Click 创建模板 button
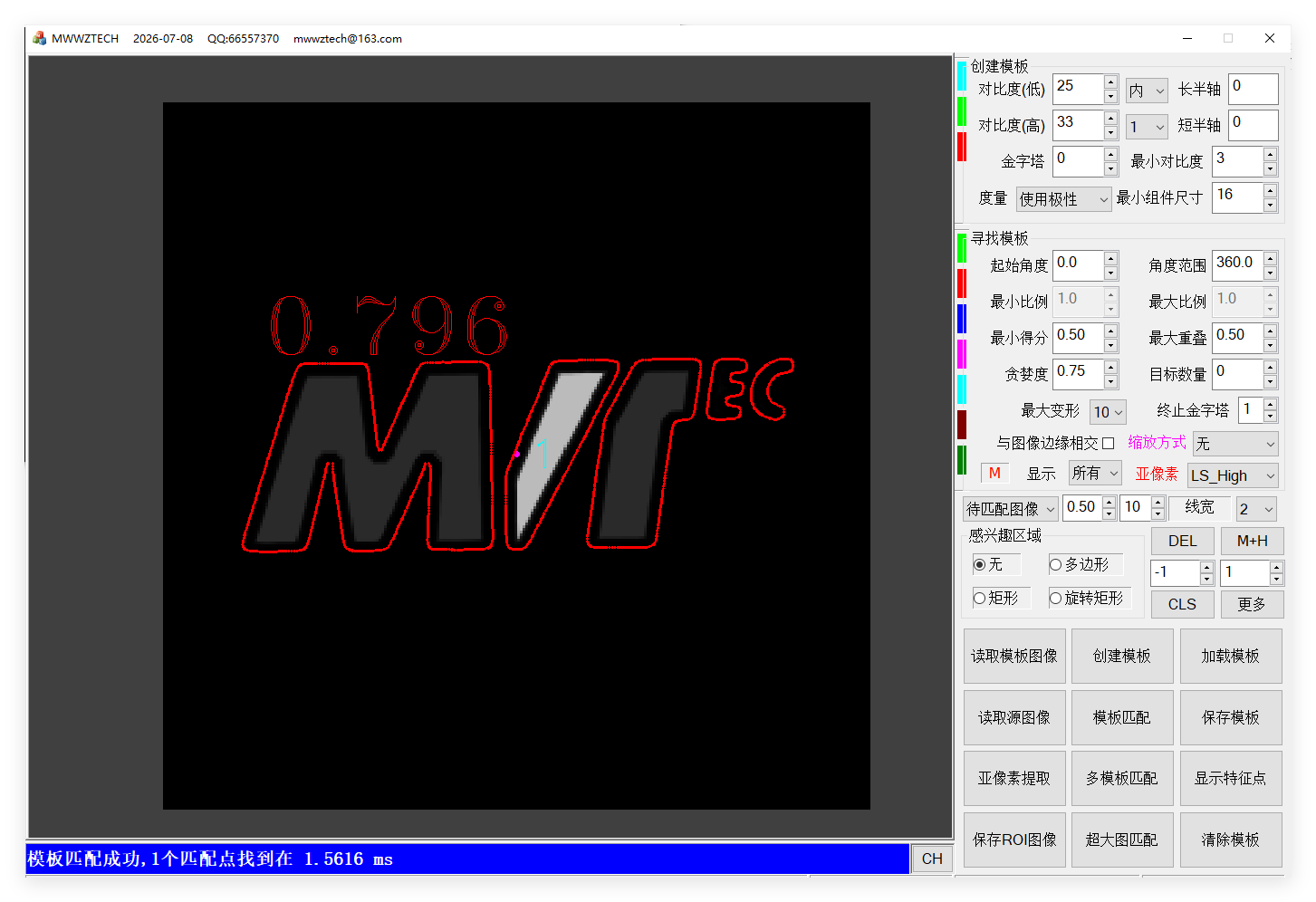This screenshot has height=902, width=1316. click(1122, 656)
